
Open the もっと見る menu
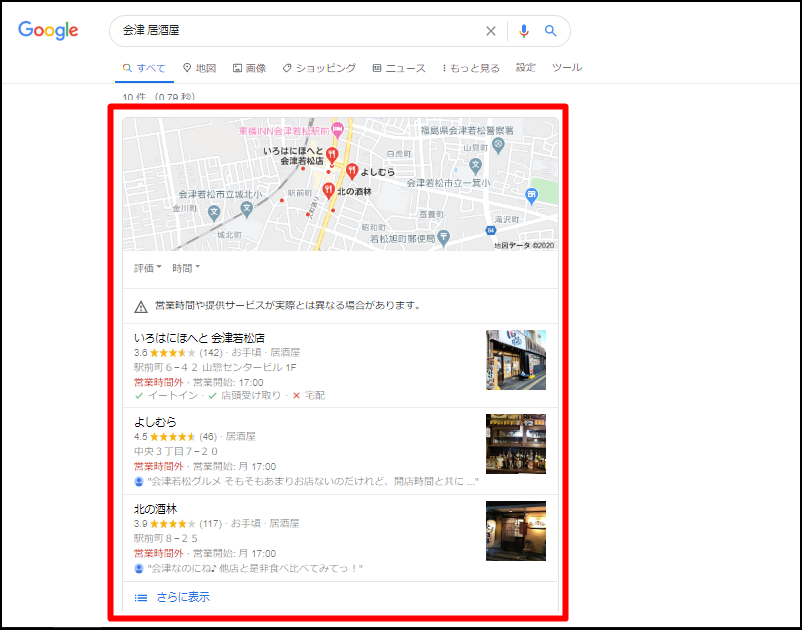[471, 68]
